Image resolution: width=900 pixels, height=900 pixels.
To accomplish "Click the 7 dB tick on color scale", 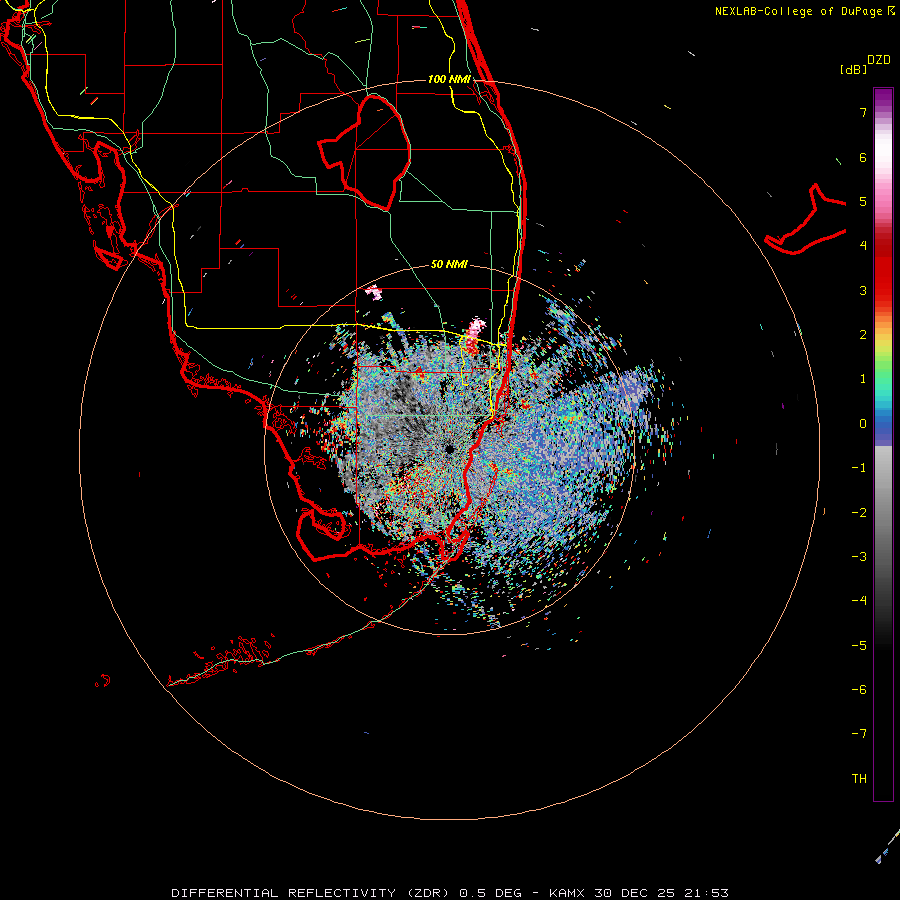I will (863, 112).
